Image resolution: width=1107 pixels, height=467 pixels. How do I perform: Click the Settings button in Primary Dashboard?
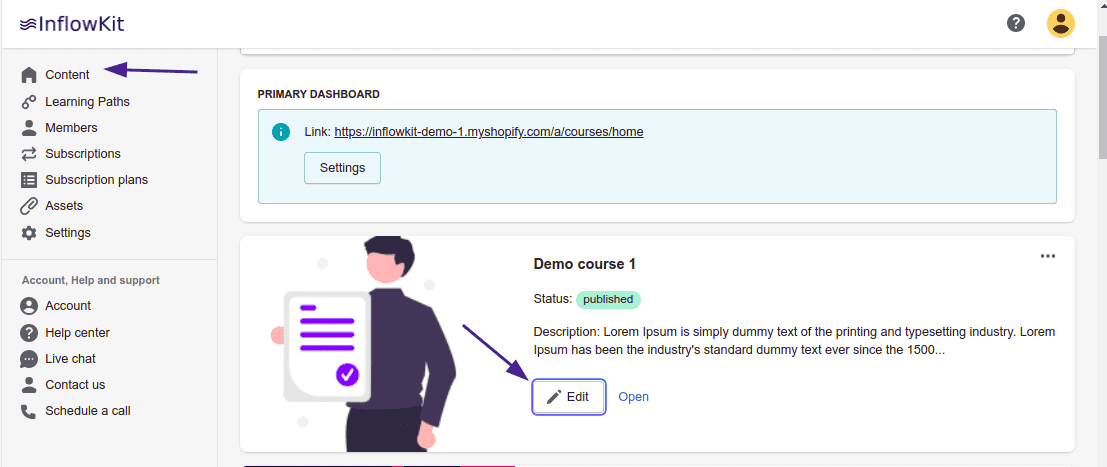(342, 168)
